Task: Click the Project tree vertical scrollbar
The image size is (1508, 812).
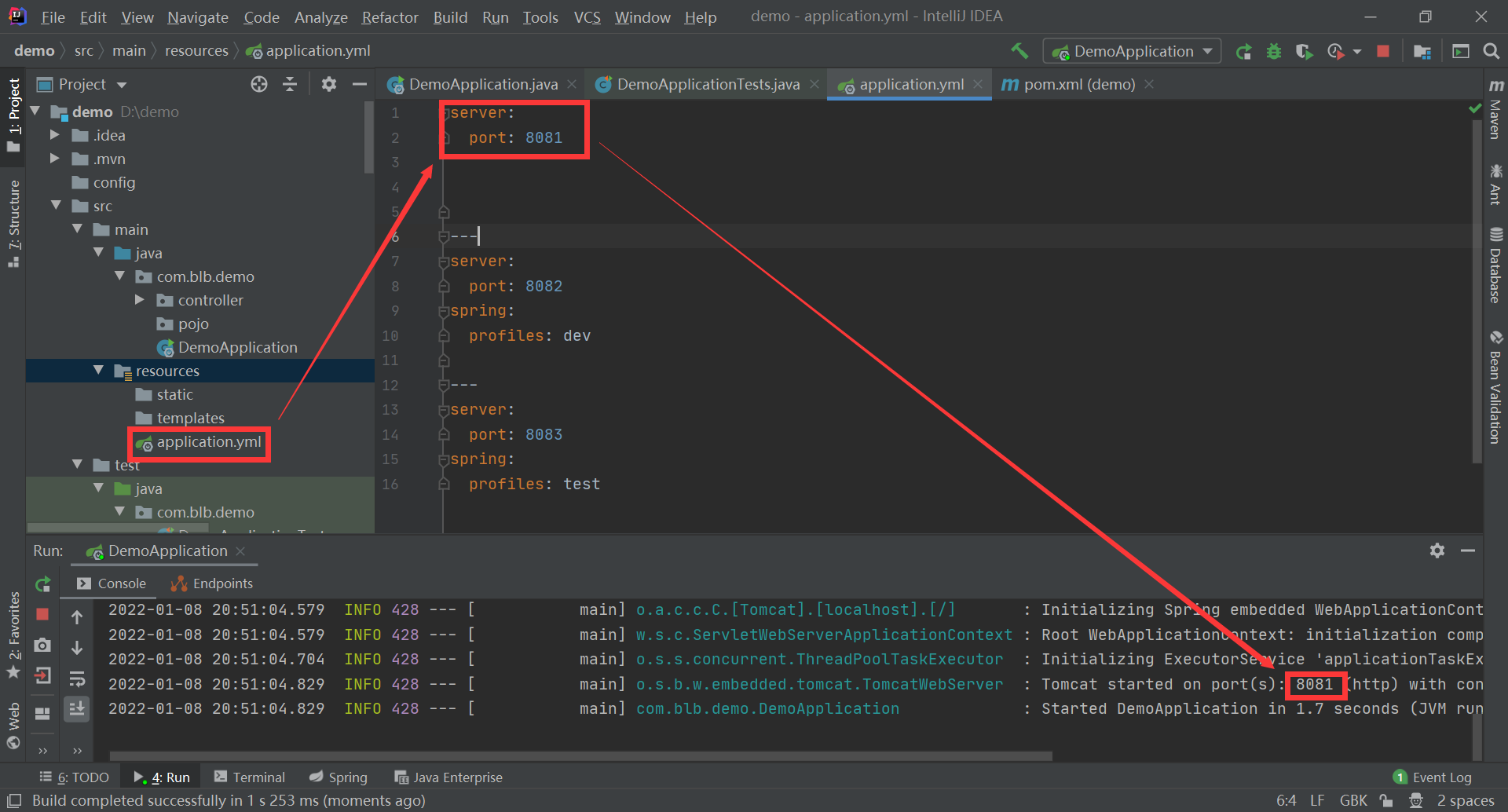Action: point(369,137)
